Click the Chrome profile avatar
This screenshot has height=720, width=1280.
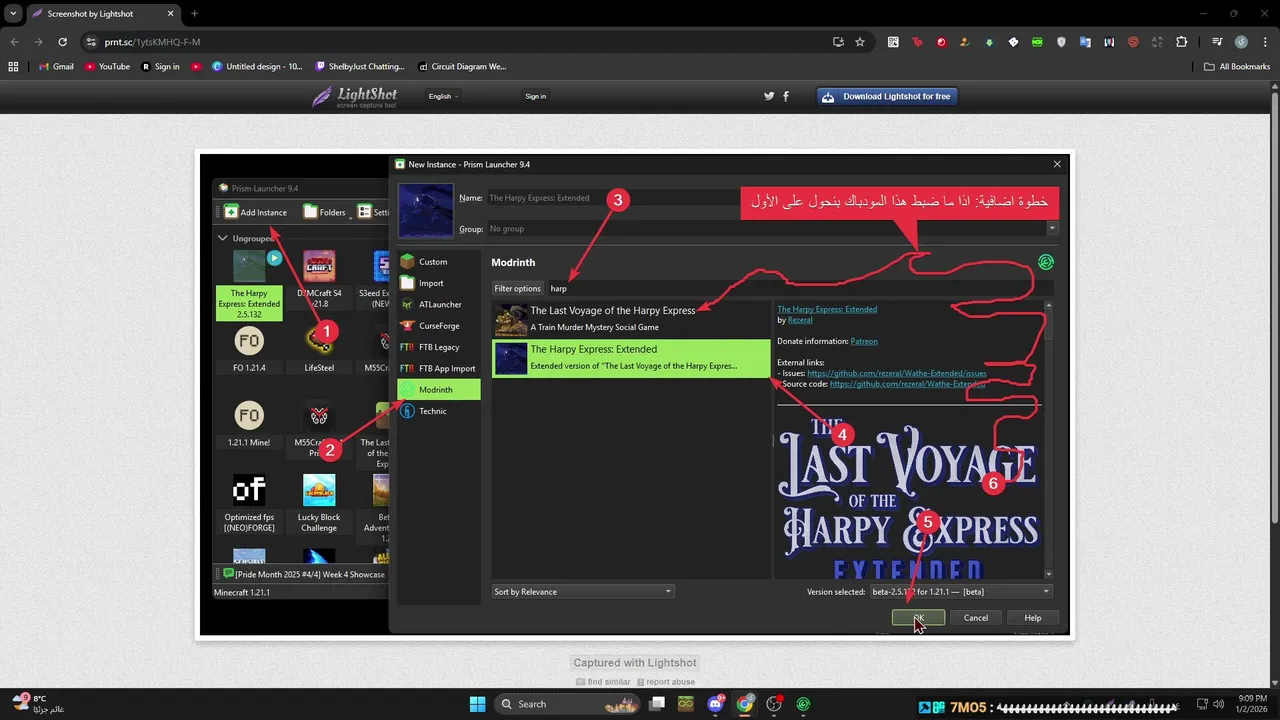(x=1241, y=42)
